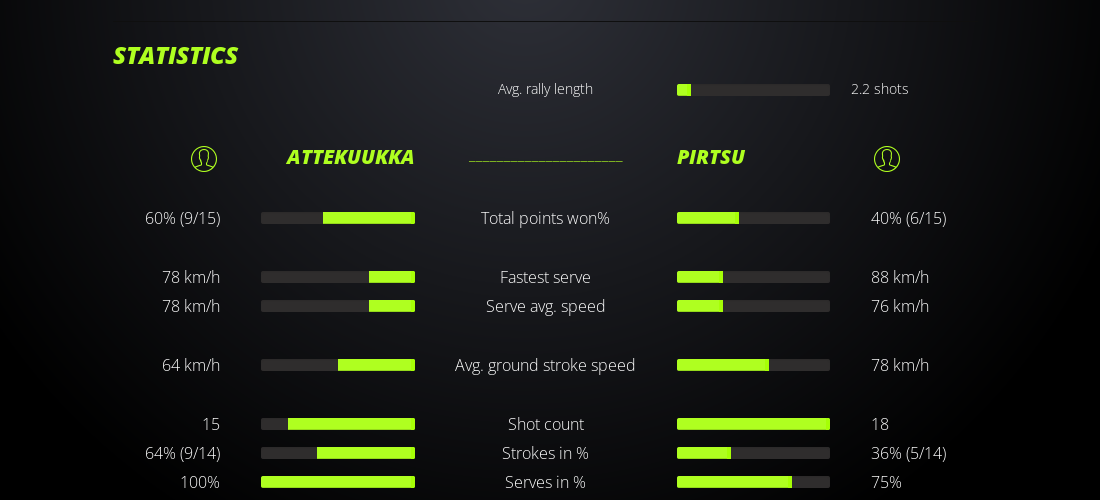Click Attekuukka's Shot count bar
This screenshot has width=1100, height=500.
[x=338, y=424]
